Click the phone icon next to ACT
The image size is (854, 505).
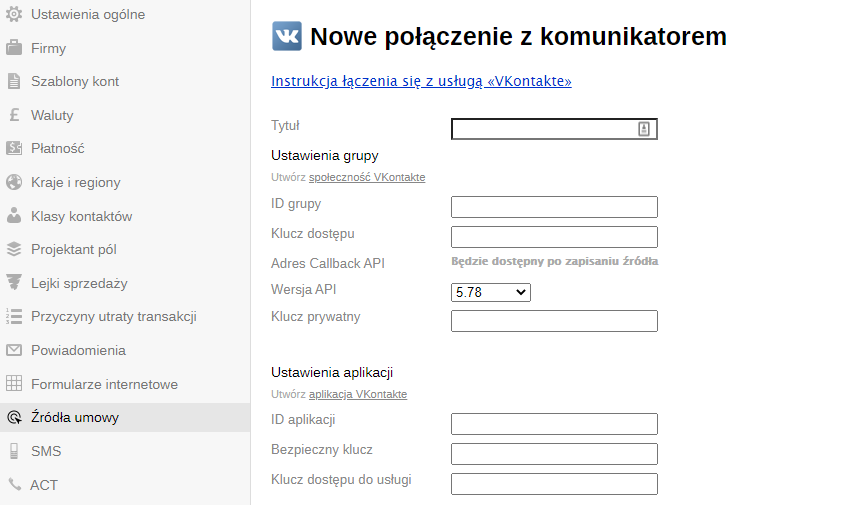[x=14, y=484]
